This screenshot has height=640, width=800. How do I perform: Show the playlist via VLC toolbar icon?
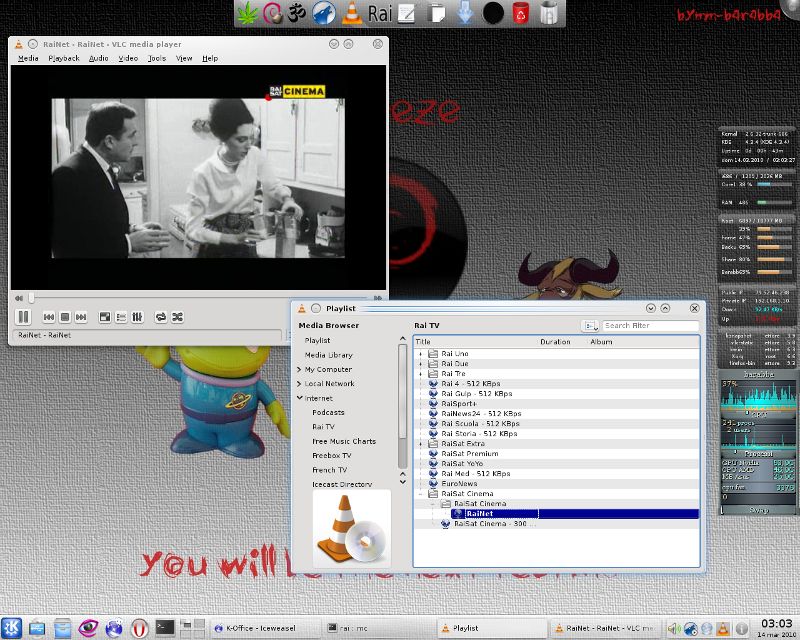[121, 317]
